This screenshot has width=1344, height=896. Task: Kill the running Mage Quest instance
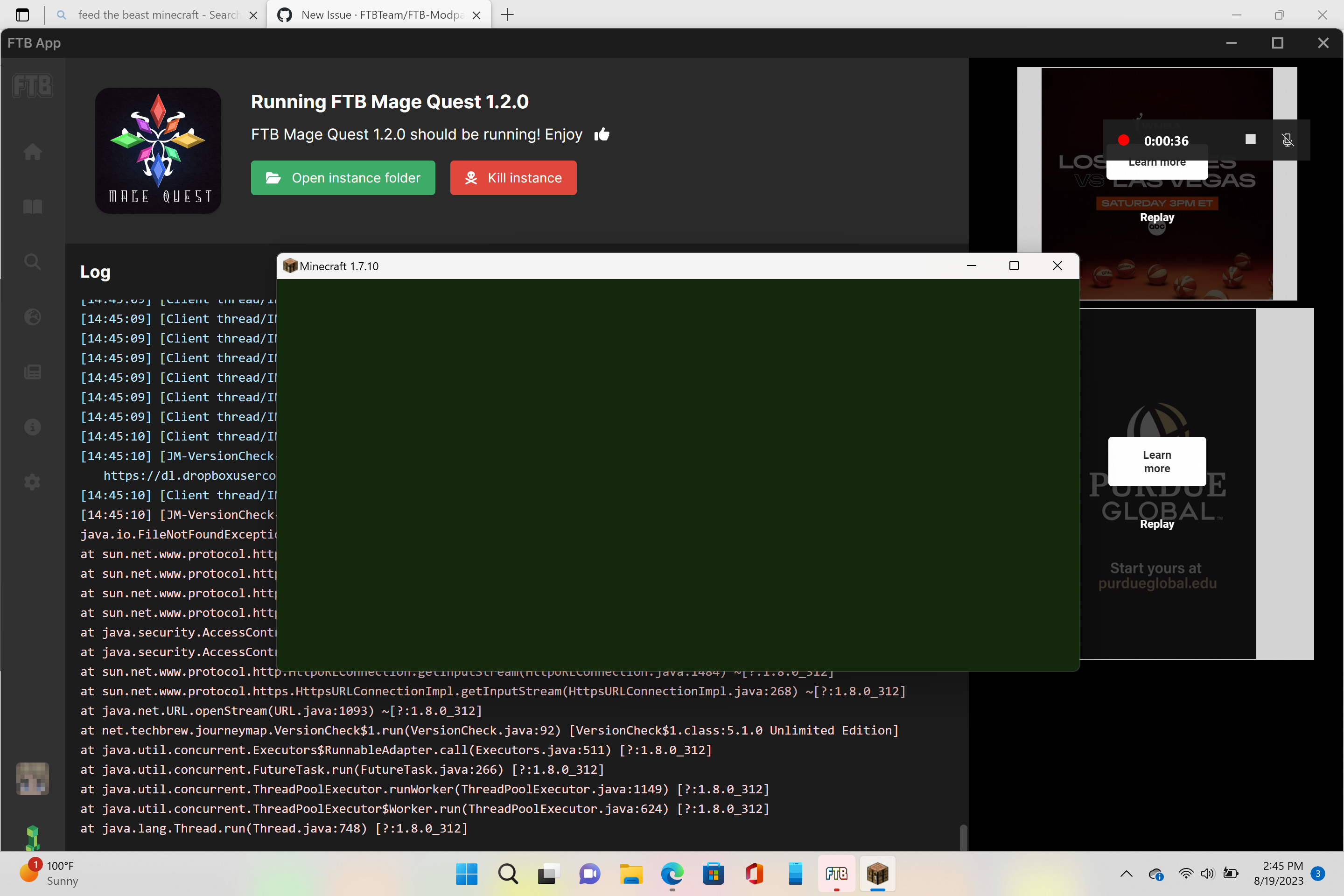tap(512, 178)
